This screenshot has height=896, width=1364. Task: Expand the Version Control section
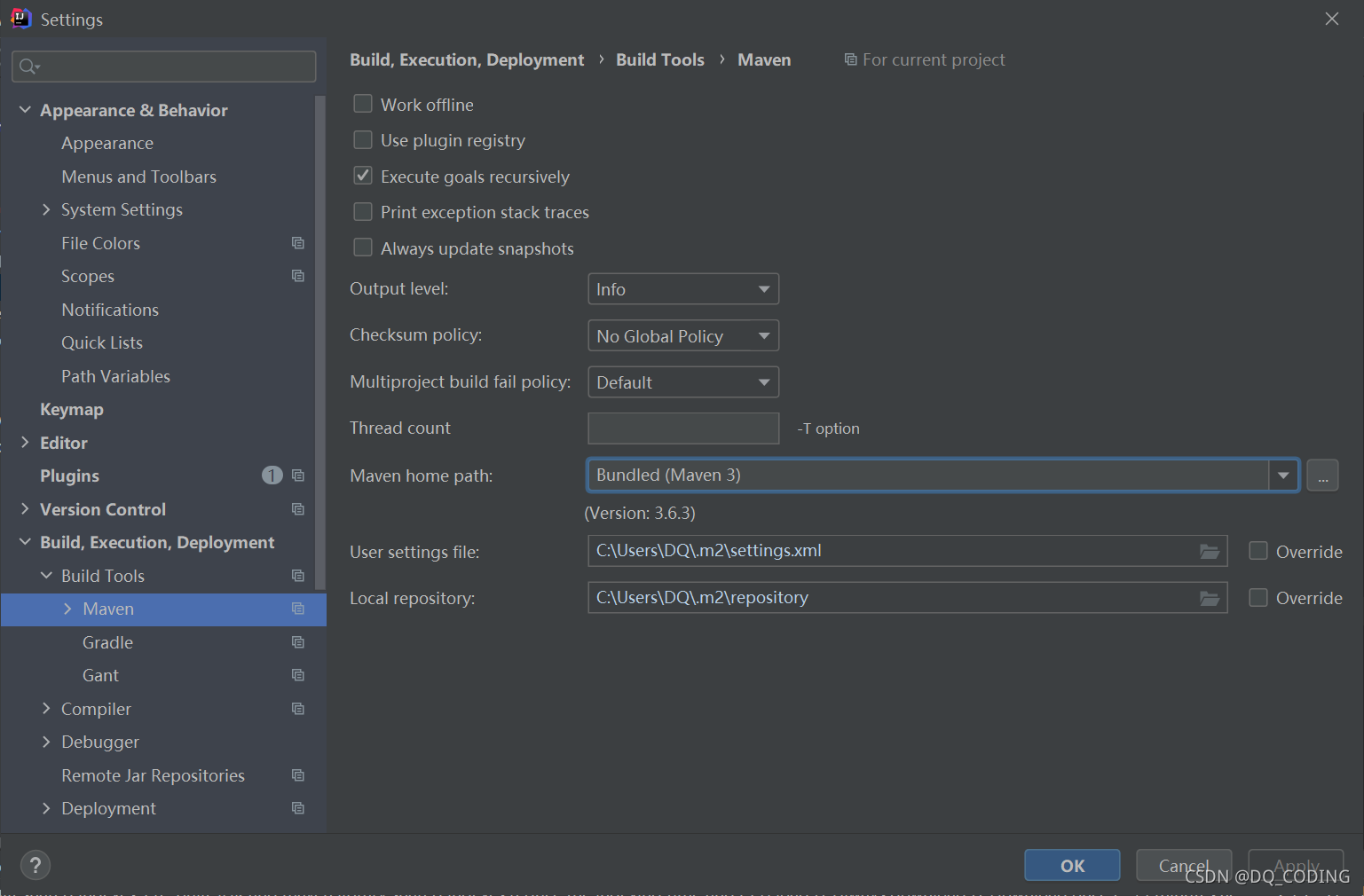tap(25, 509)
